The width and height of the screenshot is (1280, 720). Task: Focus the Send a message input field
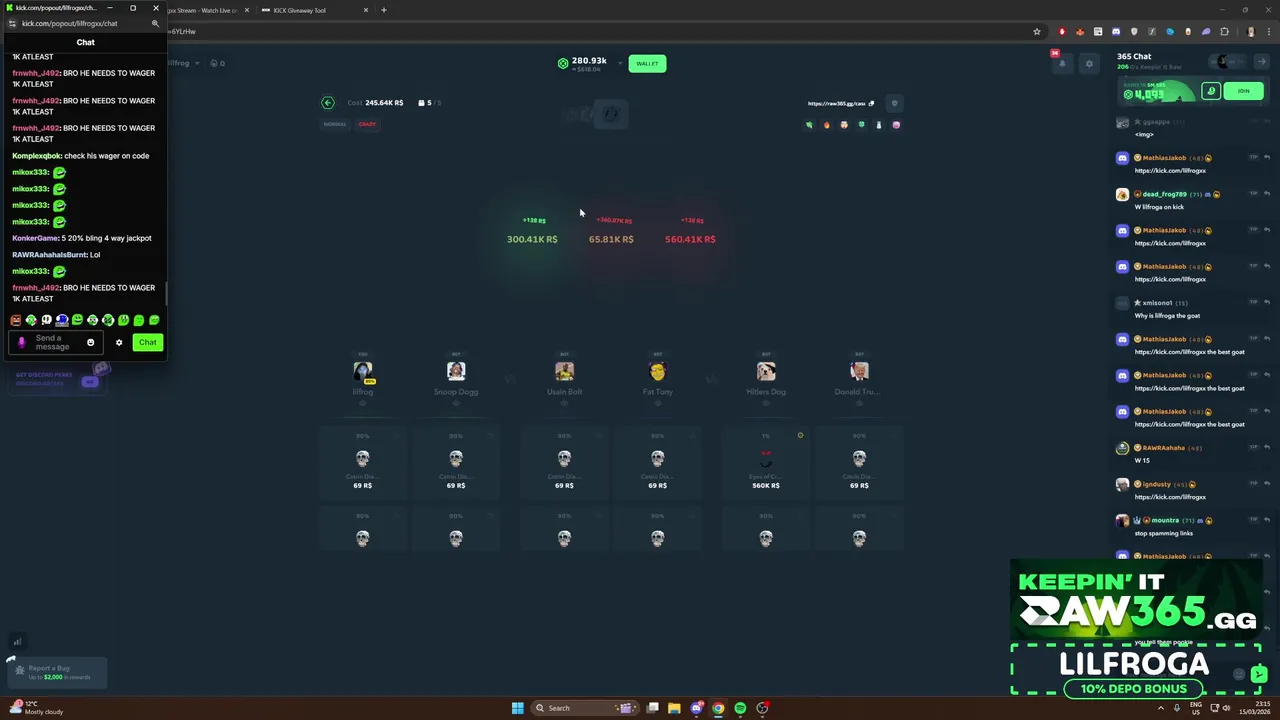point(56,343)
